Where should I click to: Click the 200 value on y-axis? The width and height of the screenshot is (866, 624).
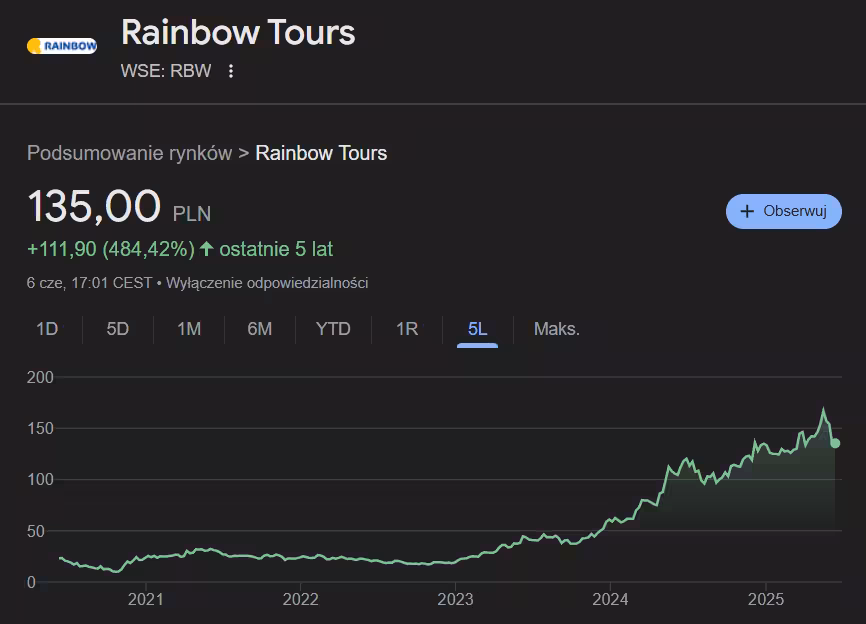(x=40, y=377)
